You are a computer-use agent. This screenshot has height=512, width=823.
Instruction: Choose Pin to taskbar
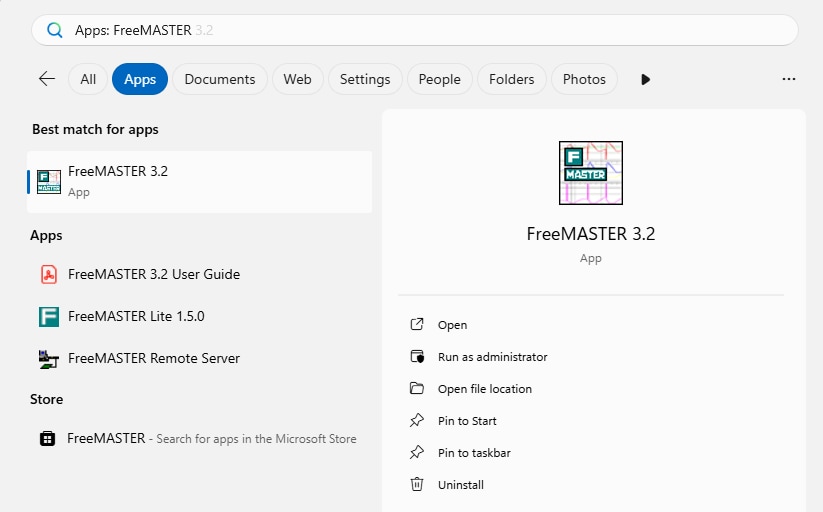click(474, 453)
